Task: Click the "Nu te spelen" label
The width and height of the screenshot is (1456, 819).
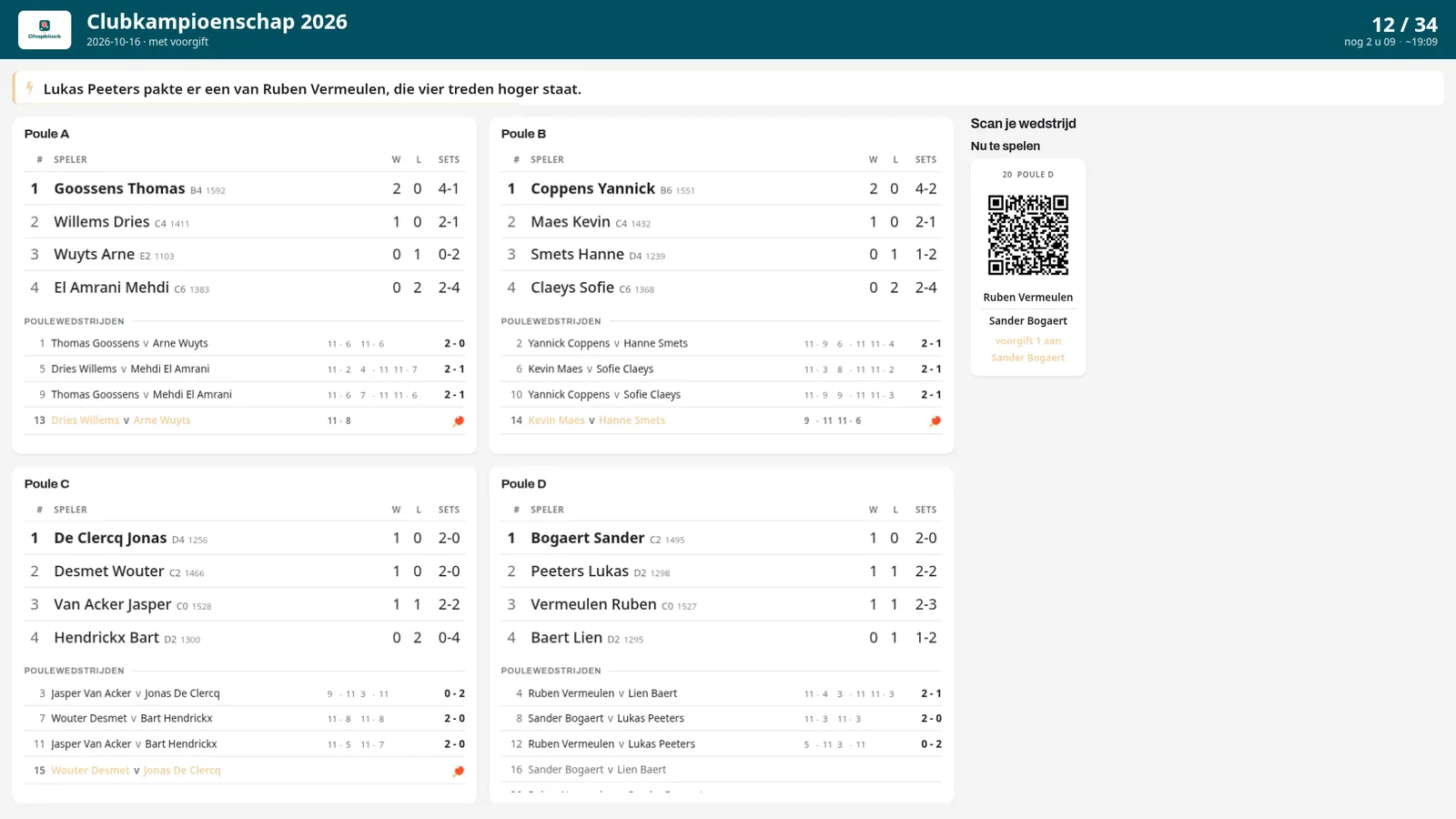Action: [x=1005, y=146]
